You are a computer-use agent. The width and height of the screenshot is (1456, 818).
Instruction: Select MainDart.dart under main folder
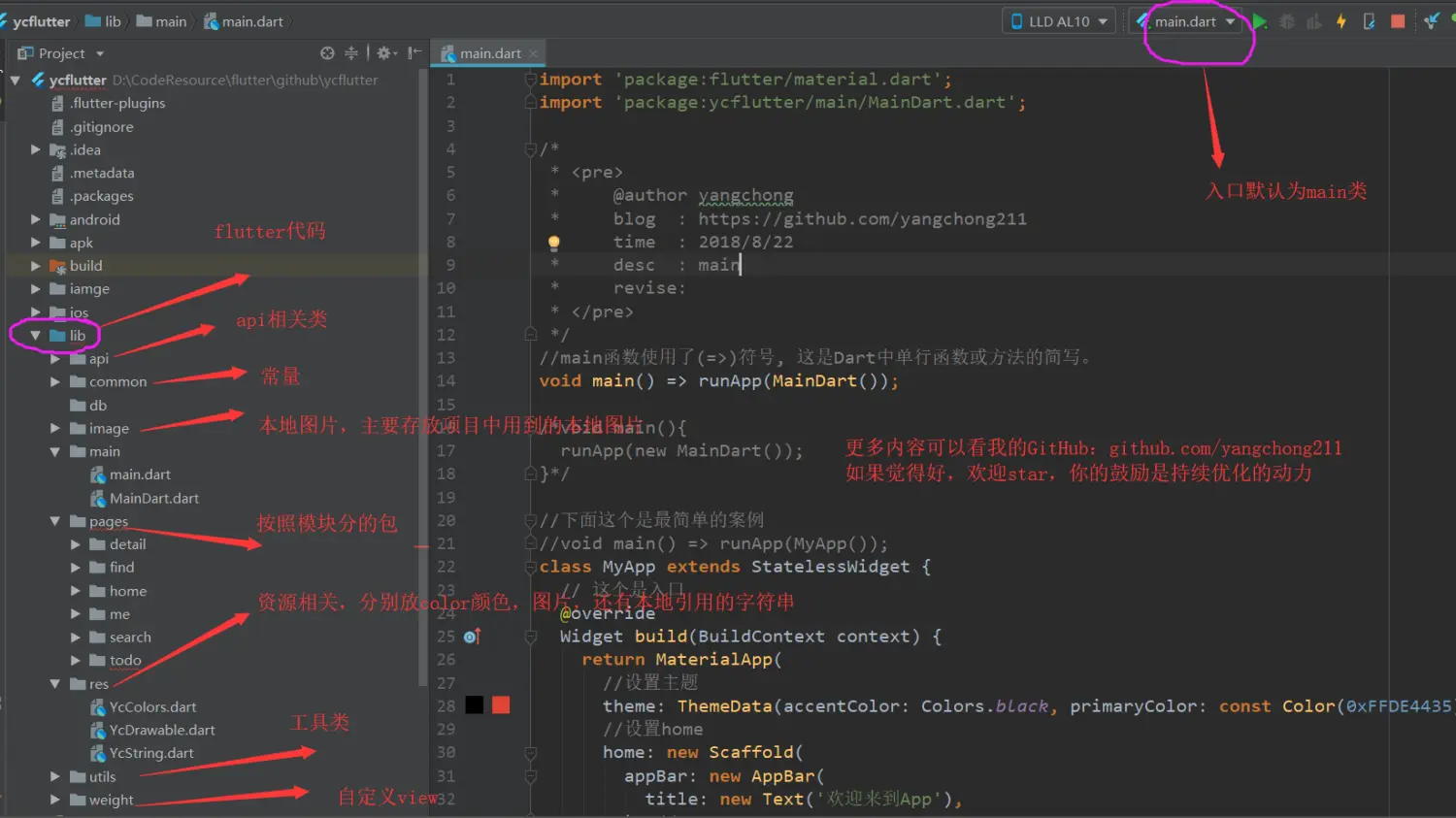pos(145,498)
